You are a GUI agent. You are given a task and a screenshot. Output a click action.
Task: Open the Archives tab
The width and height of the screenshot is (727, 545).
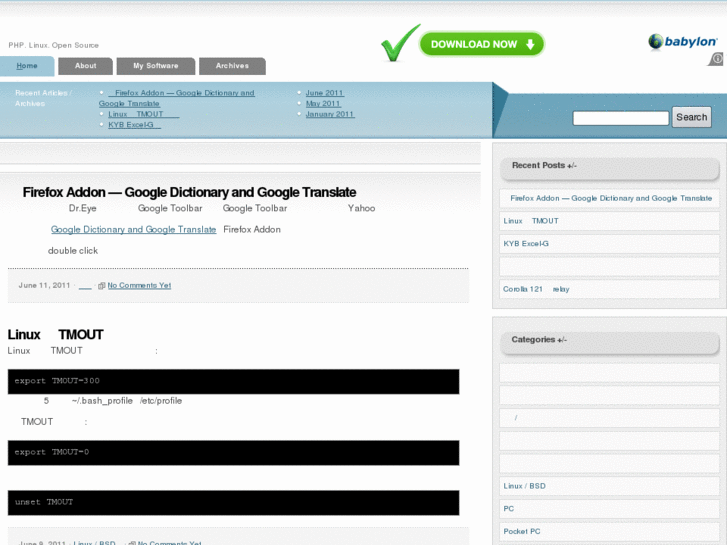tap(232, 66)
